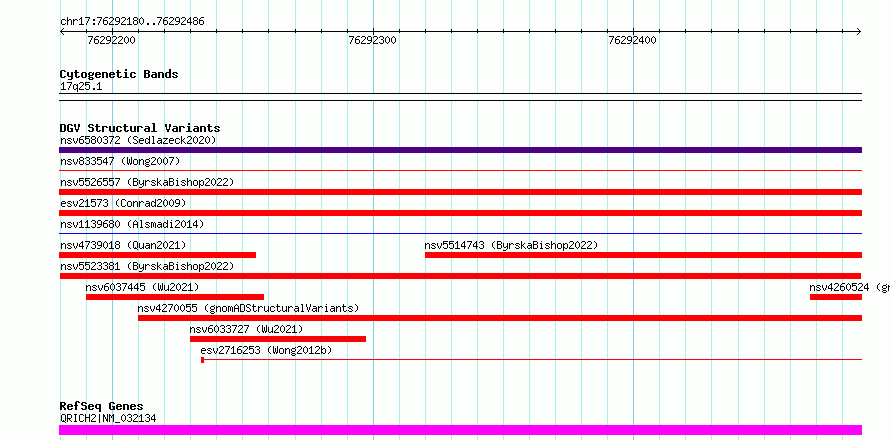Viewport: 890px width, 440px height.
Task: Click the 76292200 ruler coordinate
Action: coord(111,40)
